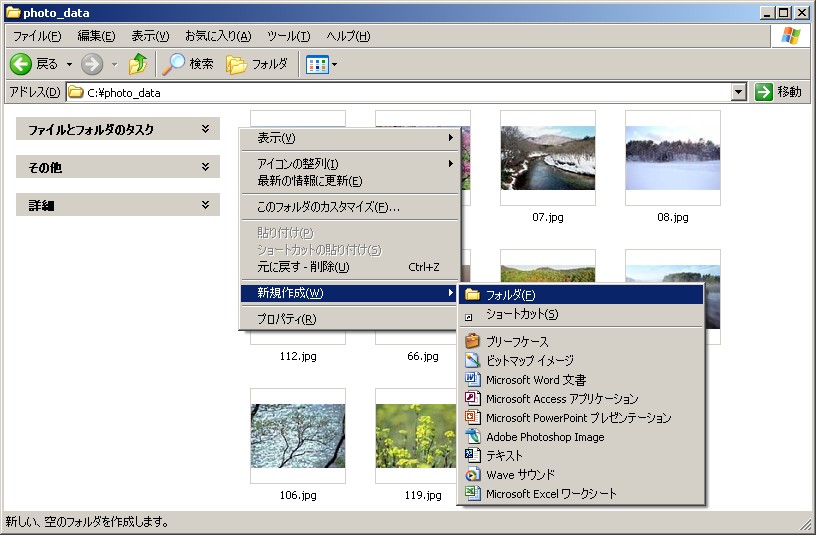Click the photo_data title bar folder icon
The height and width of the screenshot is (535, 816).
[13, 12]
